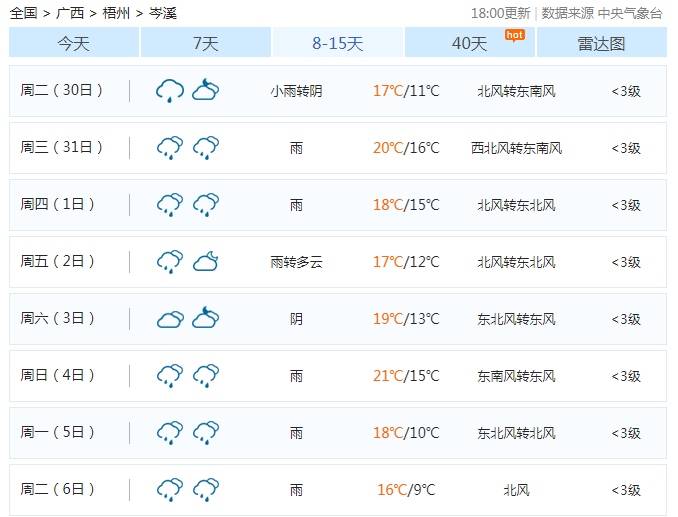The height and width of the screenshot is (517, 678).
Task: Open the 雷达图 radar tab
Action: [601, 43]
